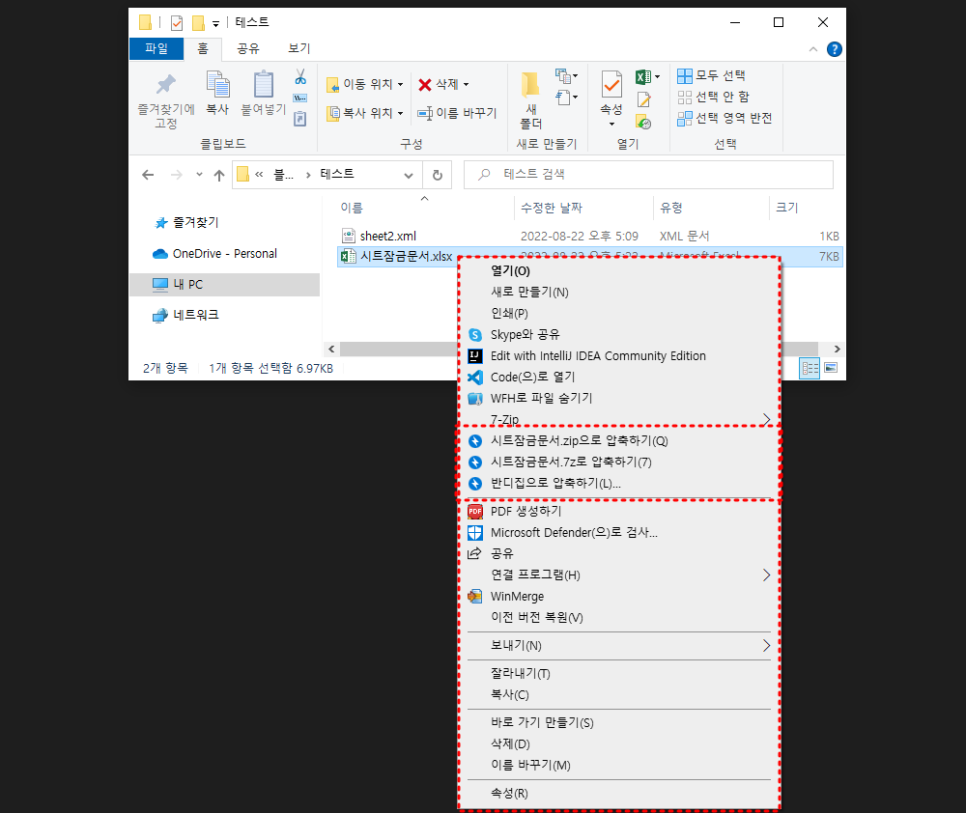Click the horizontal scrollbar right arrow
Screen dimensions: 966x813
point(837,349)
